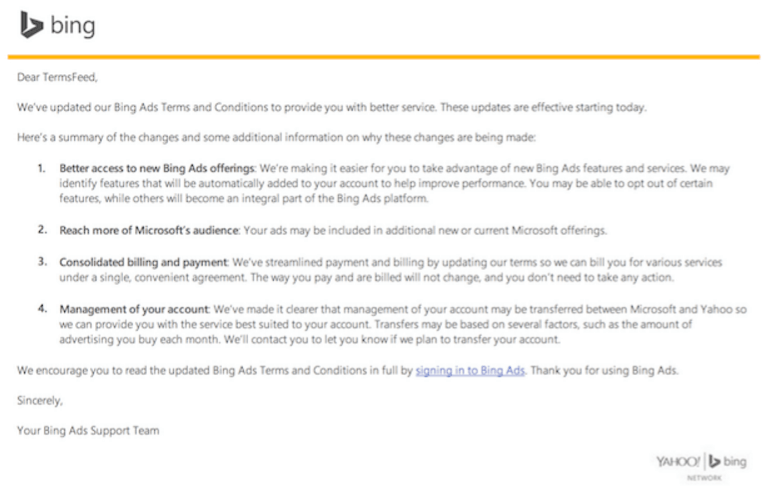Click the small Bing logo beside Yahoo!
The width and height of the screenshot is (772, 488).
pyautogui.click(x=732, y=460)
